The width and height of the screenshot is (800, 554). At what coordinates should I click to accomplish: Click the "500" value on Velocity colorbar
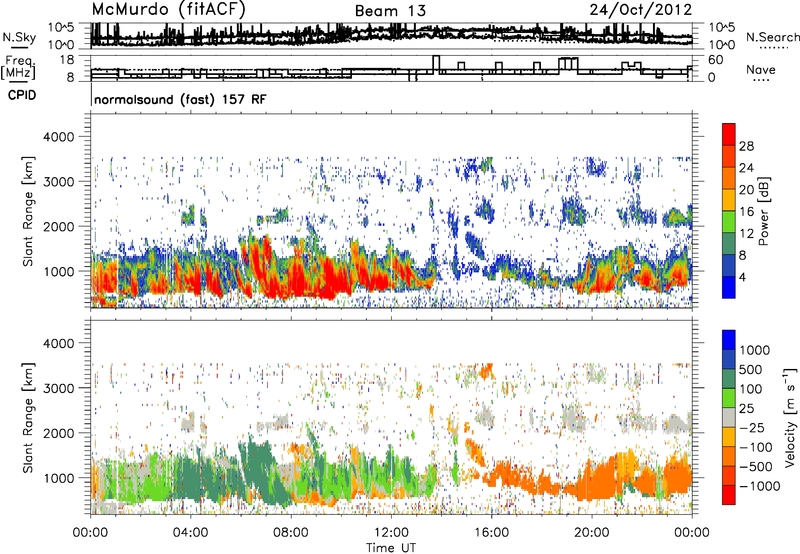(x=751, y=370)
